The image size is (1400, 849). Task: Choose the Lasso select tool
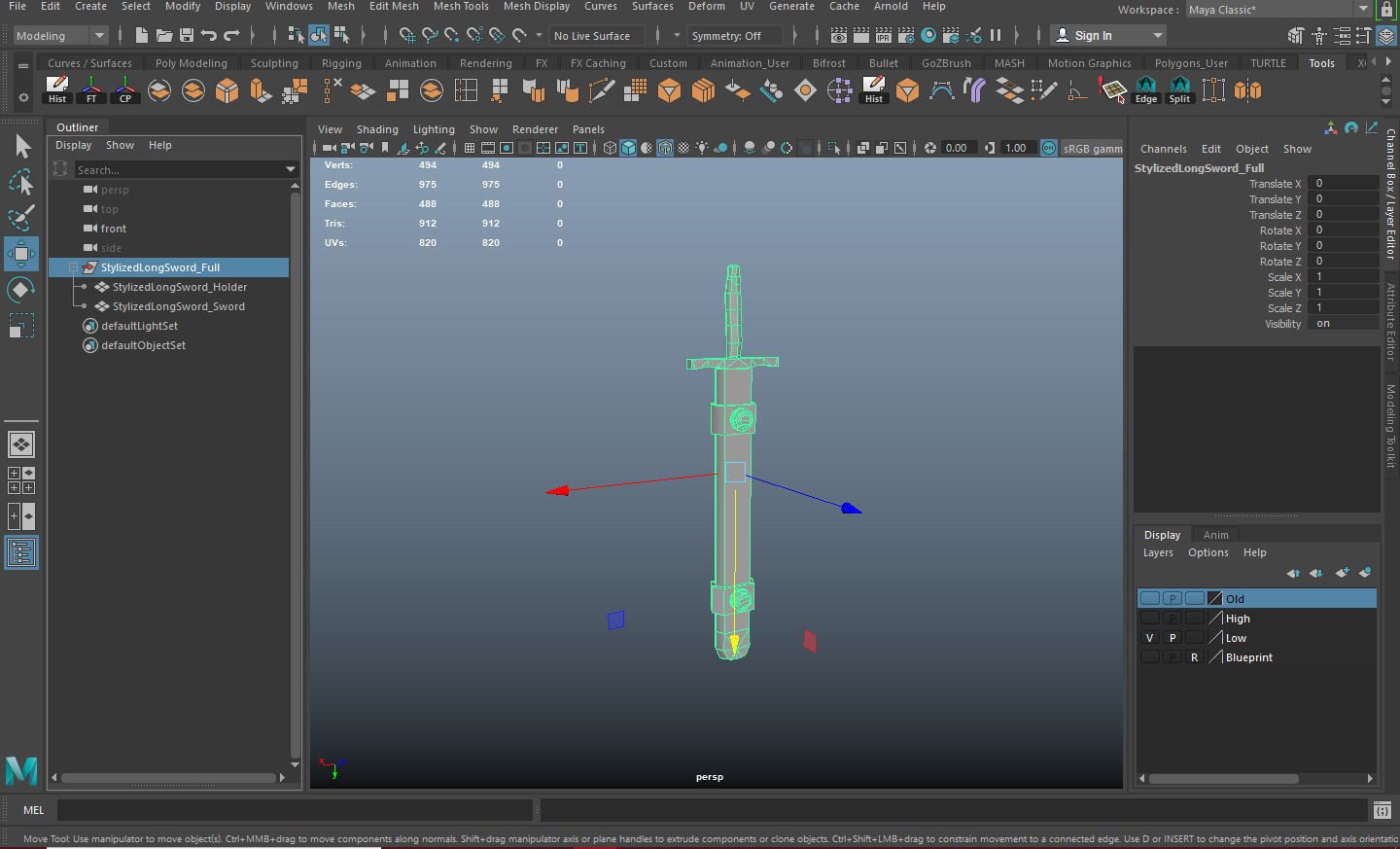[x=21, y=182]
